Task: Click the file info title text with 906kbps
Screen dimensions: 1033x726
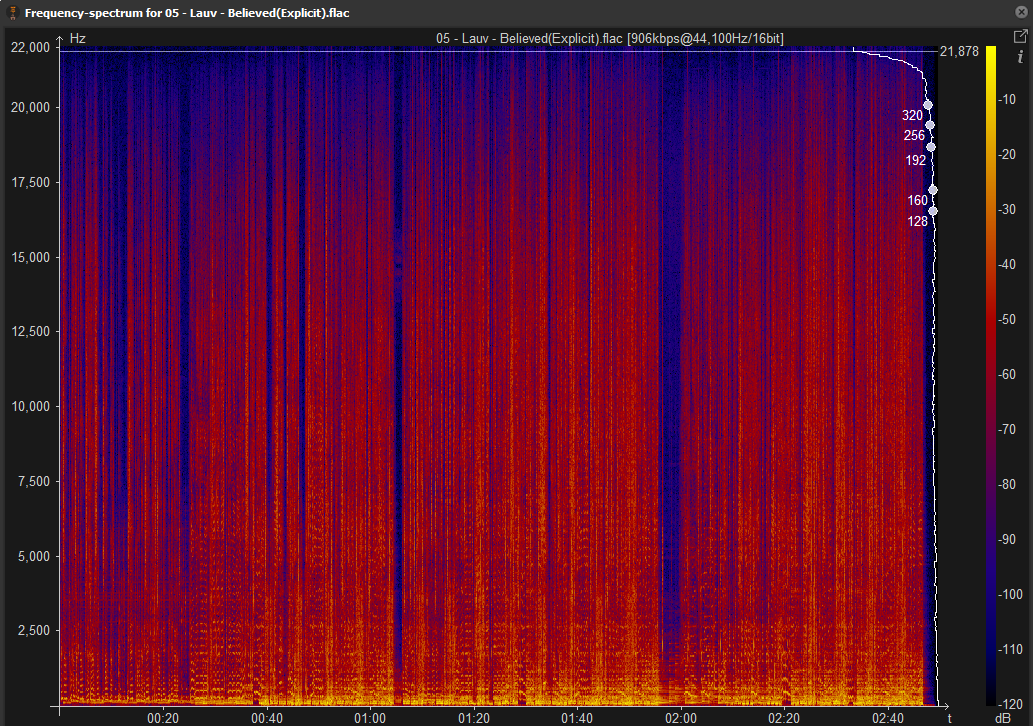Action: point(609,38)
